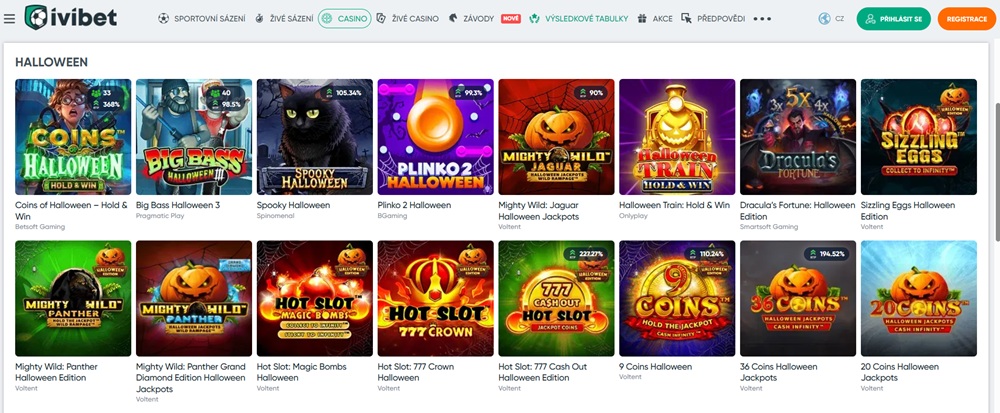This screenshot has width=1000, height=413.
Task: Click the 'Halloween Train: Hold & Win' title
Action: click(x=675, y=205)
